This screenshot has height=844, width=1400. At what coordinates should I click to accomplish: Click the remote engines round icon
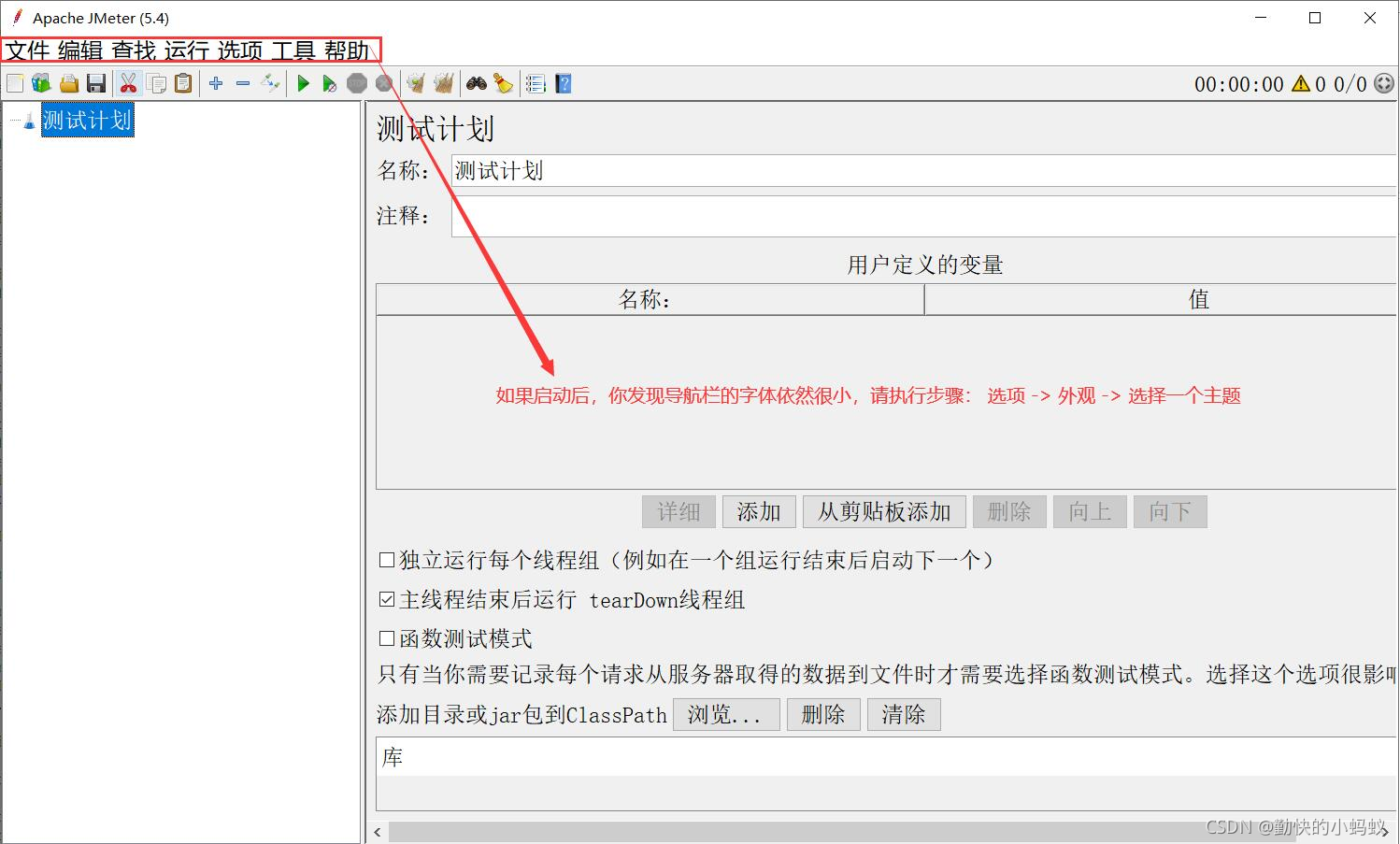1384,84
